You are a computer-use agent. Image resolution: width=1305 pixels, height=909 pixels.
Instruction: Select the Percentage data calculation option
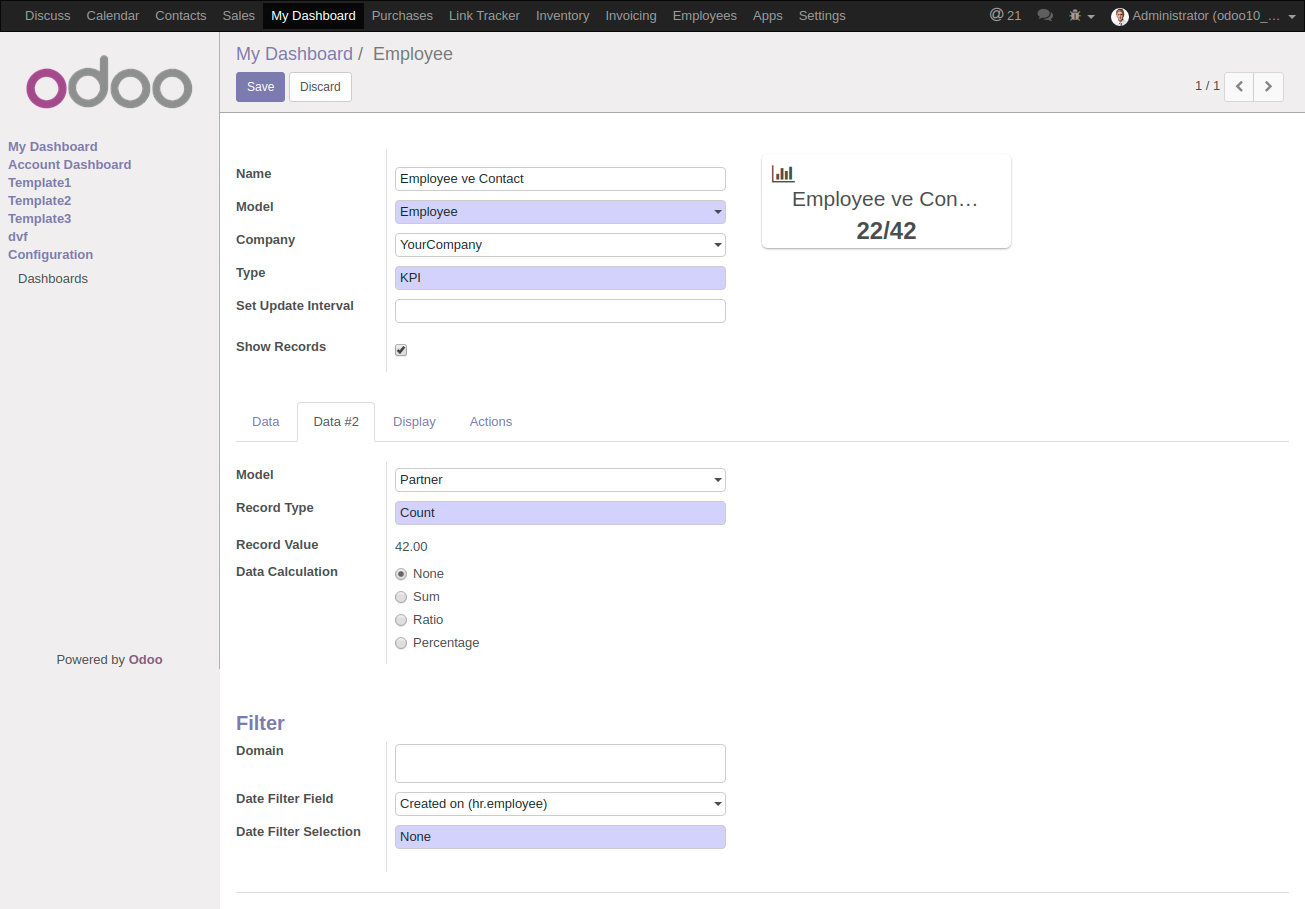pos(401,643)
